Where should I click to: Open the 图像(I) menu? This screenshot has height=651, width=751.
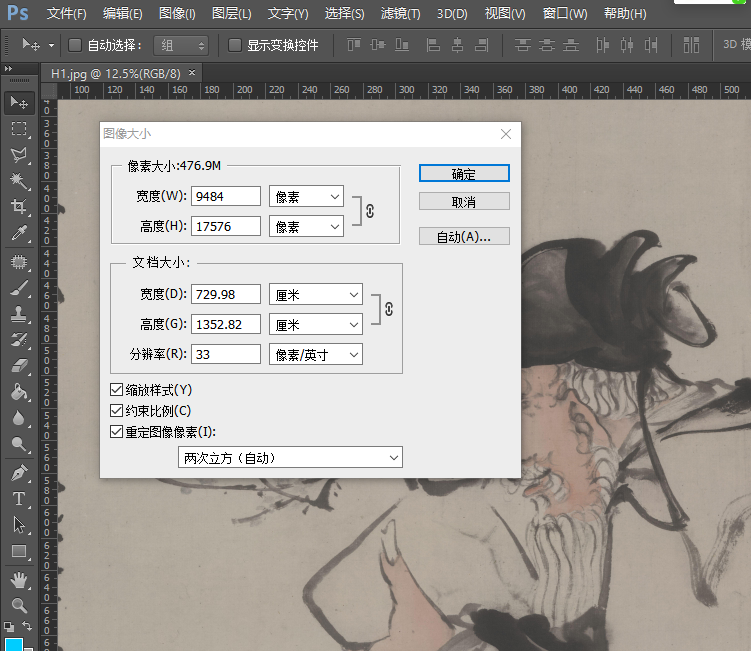coord(177,13)
